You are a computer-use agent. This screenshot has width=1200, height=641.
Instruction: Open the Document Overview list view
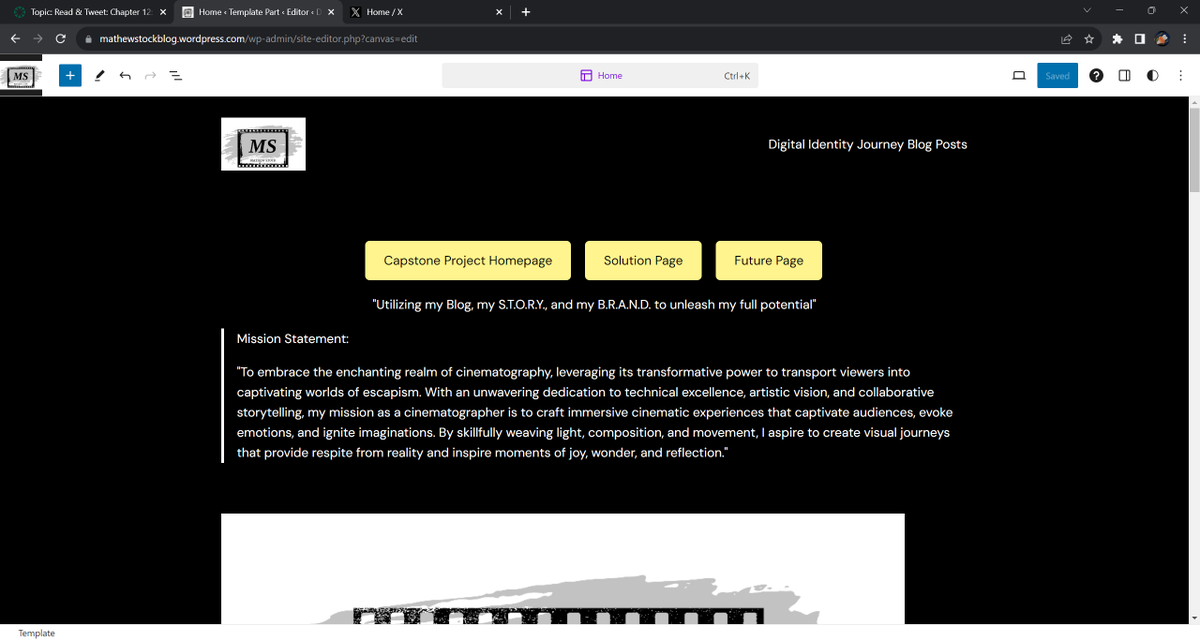176,75
